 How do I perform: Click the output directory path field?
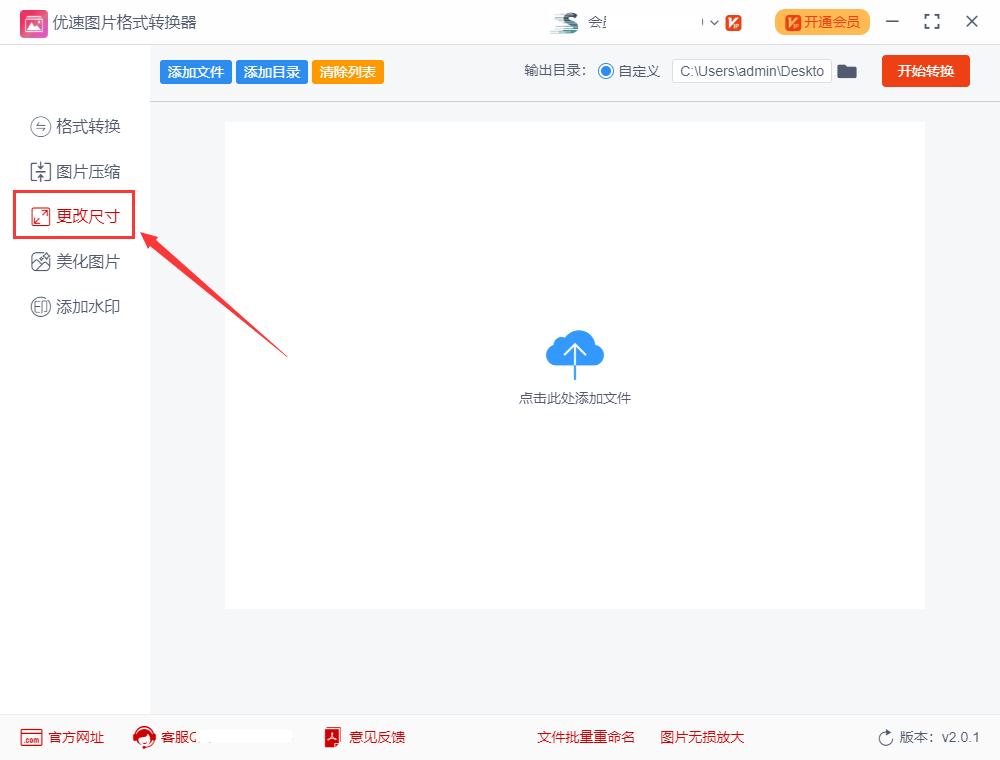click(x=751, y=71)
